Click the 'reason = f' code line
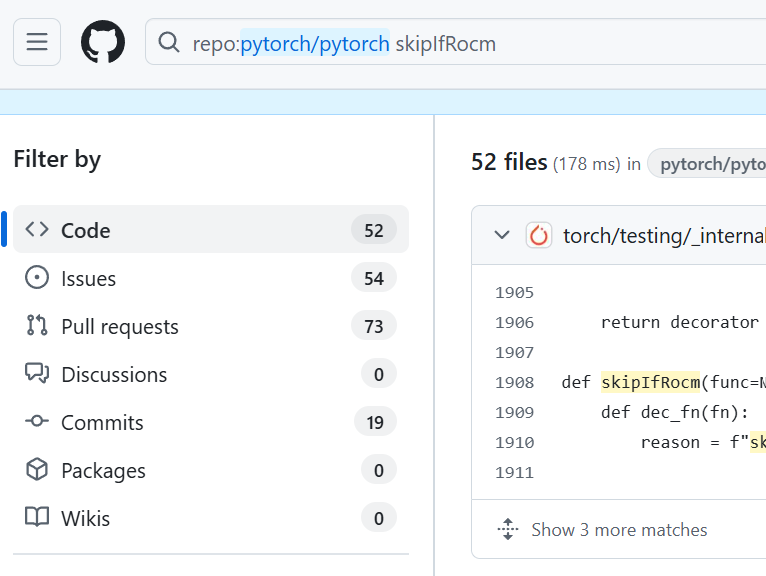Screen dimensions: 766x576 tap(703, 443)
